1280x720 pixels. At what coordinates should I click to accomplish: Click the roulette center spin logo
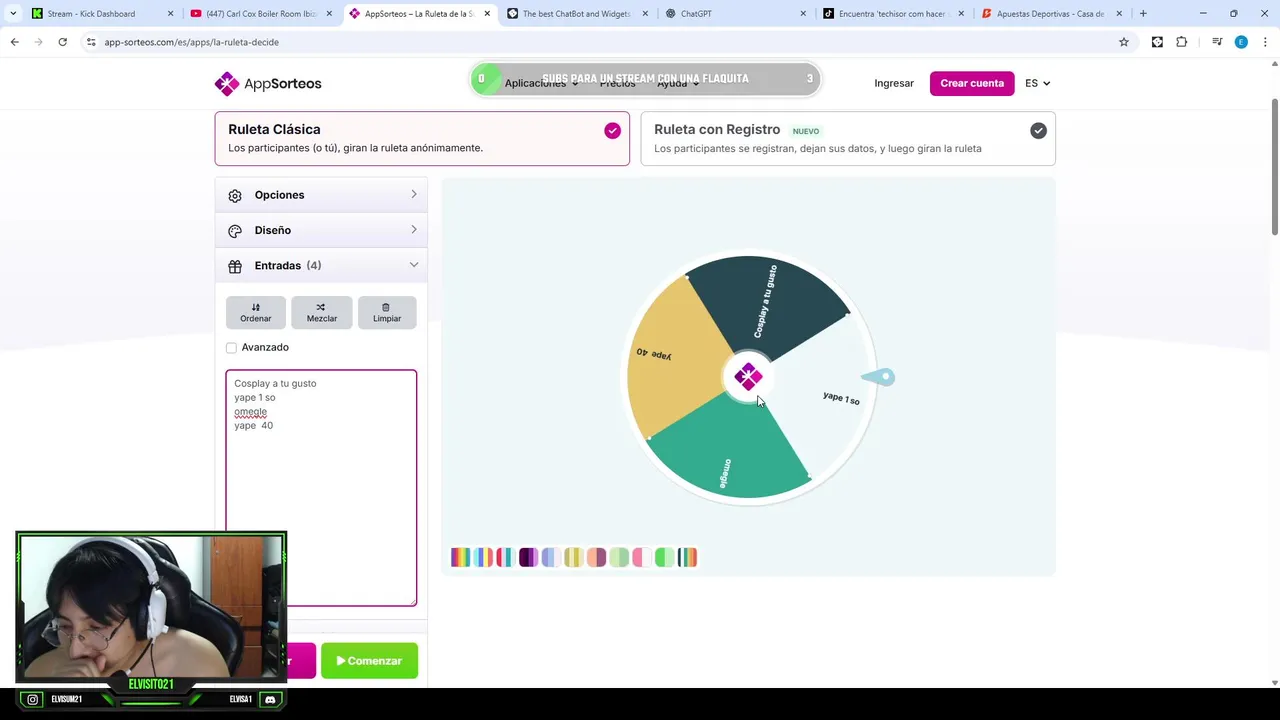click(748, 377)
